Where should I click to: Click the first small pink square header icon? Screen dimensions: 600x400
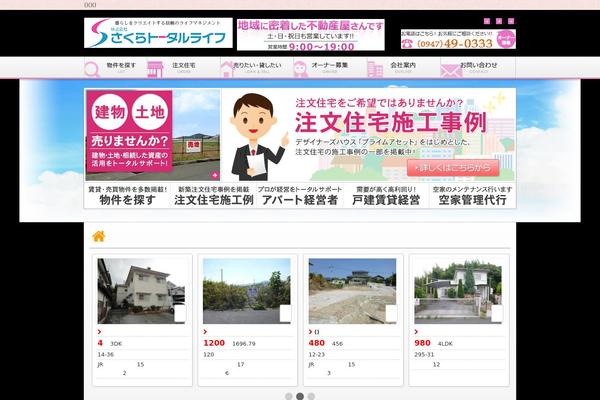coord(487,21)
